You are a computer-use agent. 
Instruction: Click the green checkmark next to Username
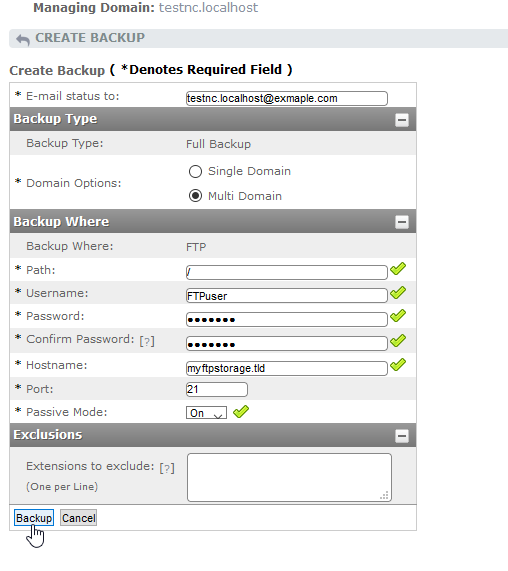click(x=398, y=292)
